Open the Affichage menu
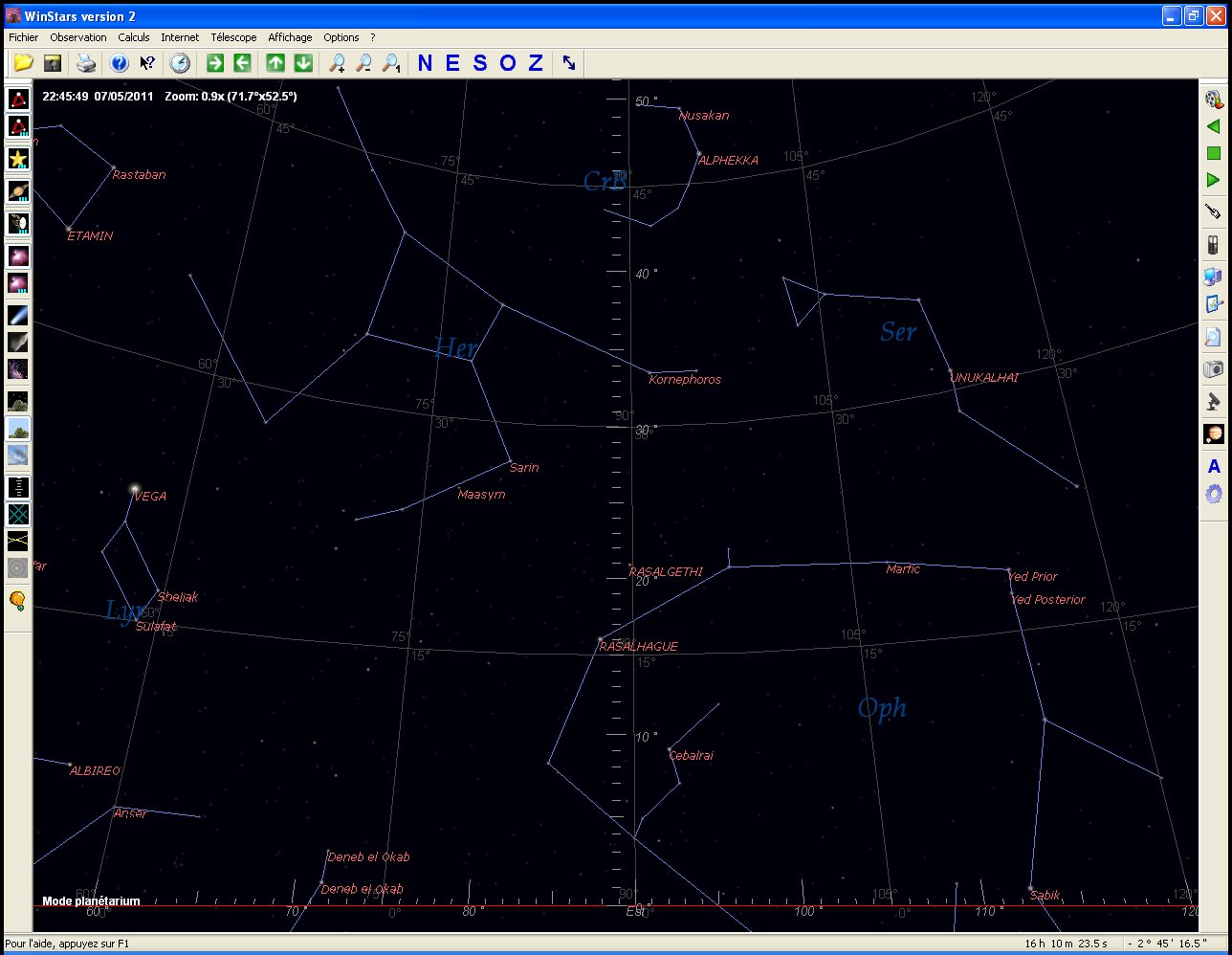 [290, 37]
